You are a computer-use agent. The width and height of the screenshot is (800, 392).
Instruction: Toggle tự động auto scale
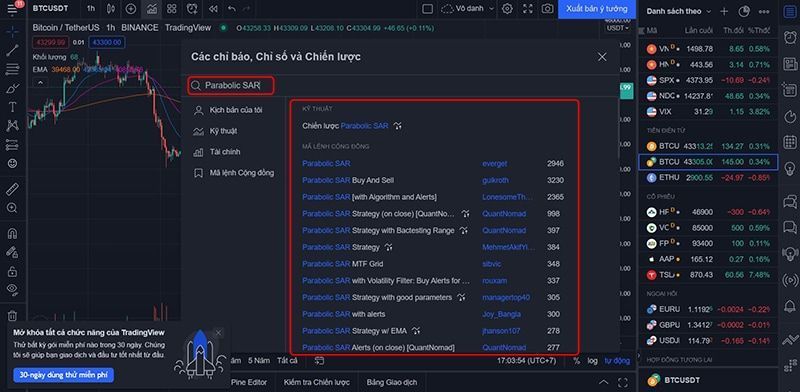coord(617,361)
